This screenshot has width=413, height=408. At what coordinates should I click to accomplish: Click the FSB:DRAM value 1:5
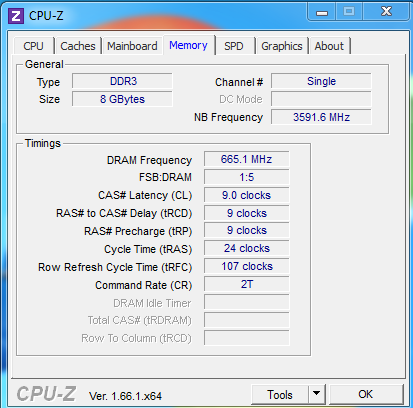click(247, 177)
